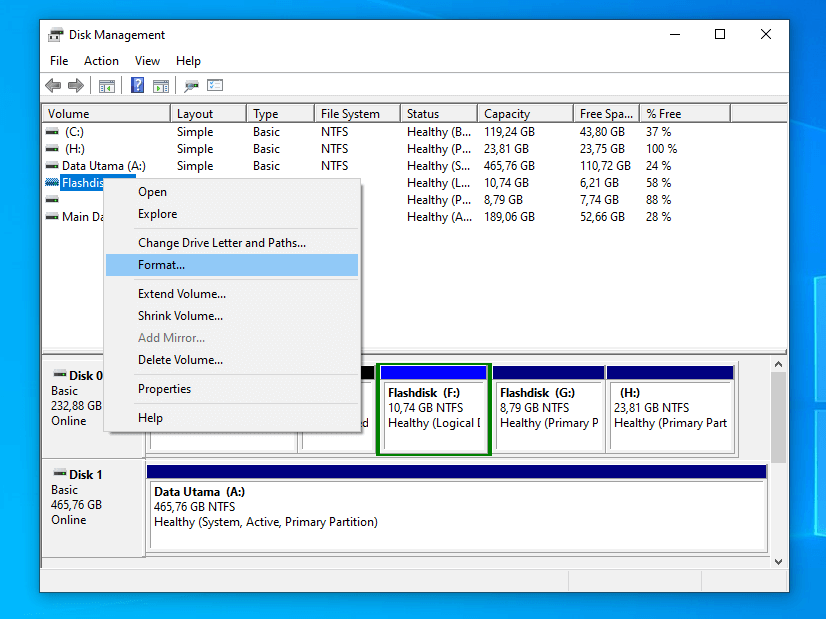Viewport: 826px width, 619px height.
Task: Click free space value 6,21 GB
Action: [x=599, y=183]
